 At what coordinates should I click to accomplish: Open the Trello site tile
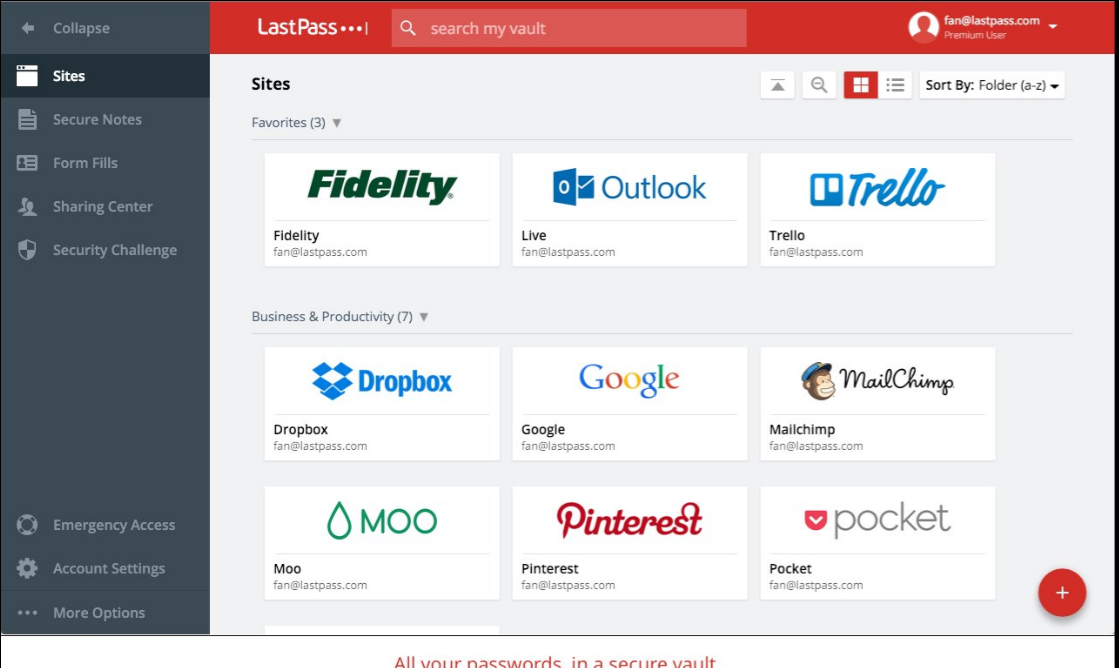pyautogui.click(x=878, y=210)
